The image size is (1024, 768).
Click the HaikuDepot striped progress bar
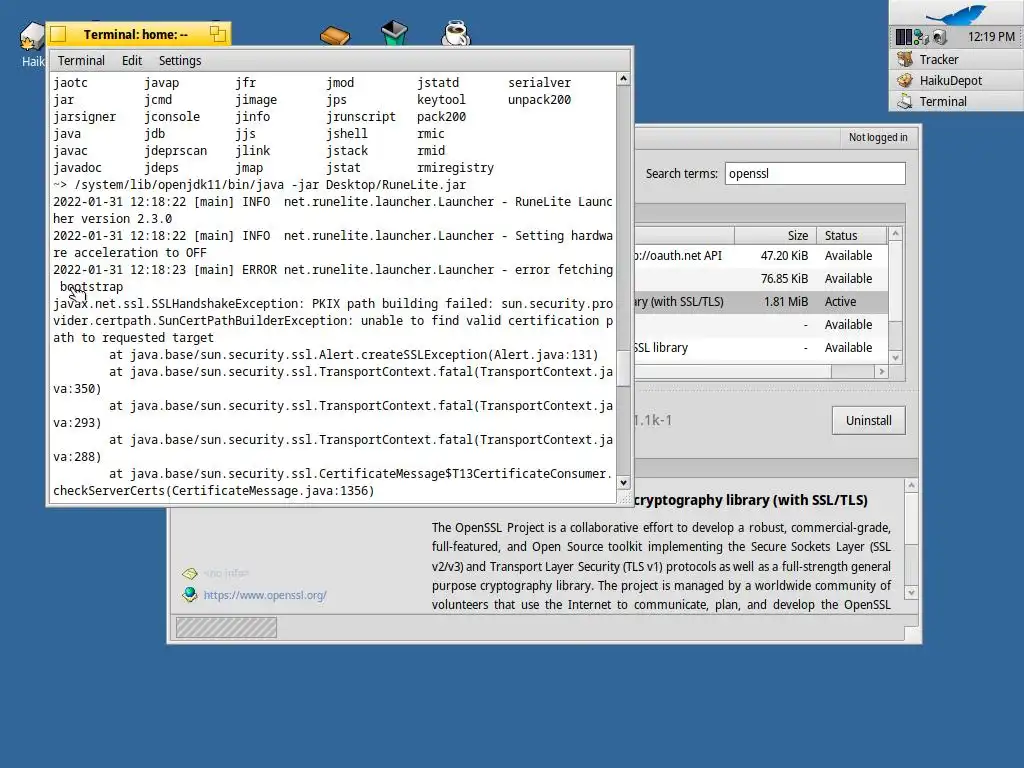point(226,628)
